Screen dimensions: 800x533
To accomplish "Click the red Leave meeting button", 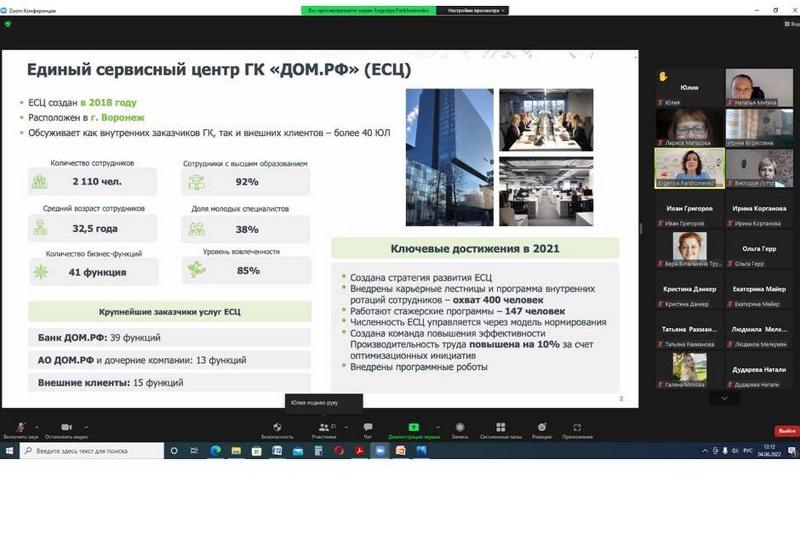I will pyautogui.click(x=787, y=430).
